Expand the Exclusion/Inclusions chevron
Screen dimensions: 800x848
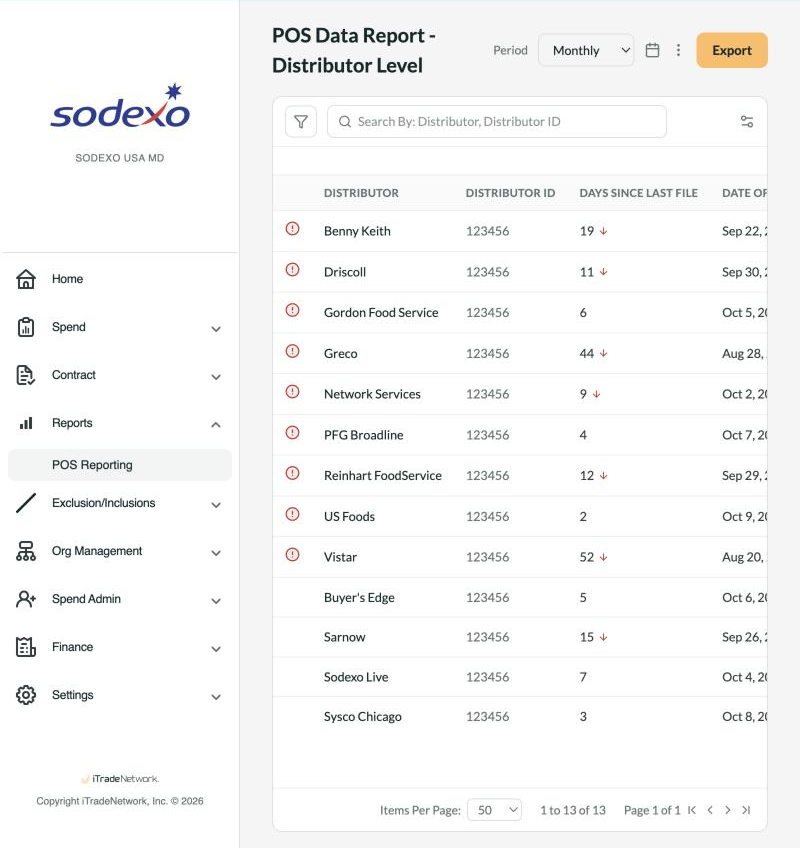(216, 505)
